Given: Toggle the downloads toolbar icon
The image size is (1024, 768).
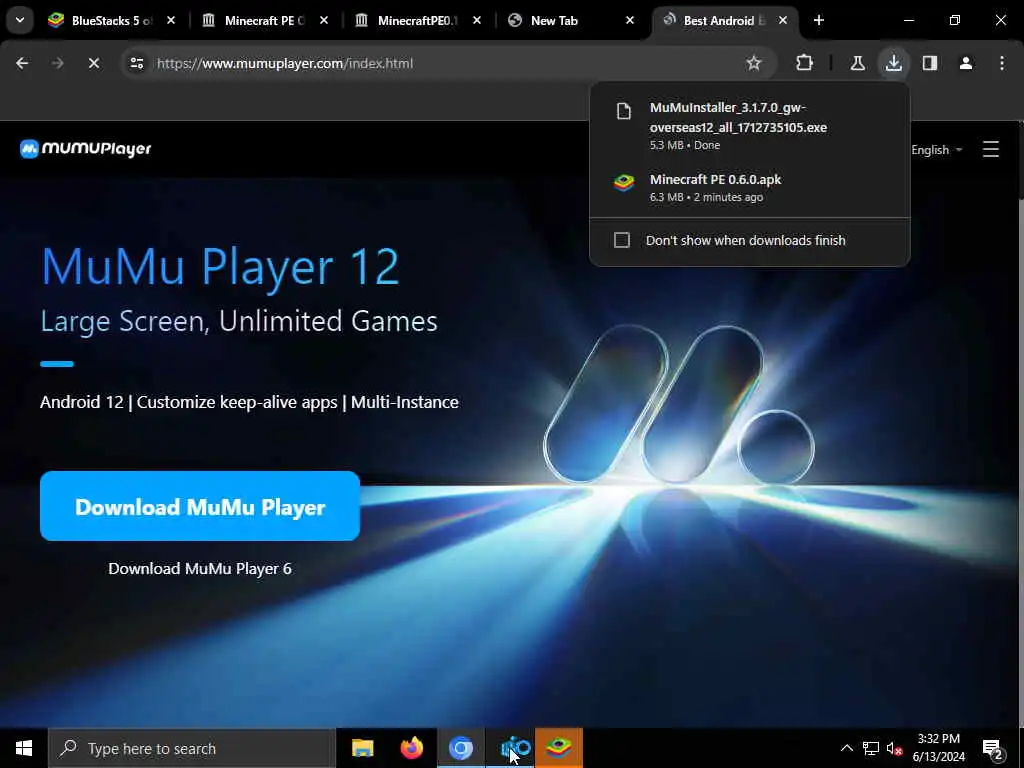Looking at the screenshot, I should [x=893, y=63].
